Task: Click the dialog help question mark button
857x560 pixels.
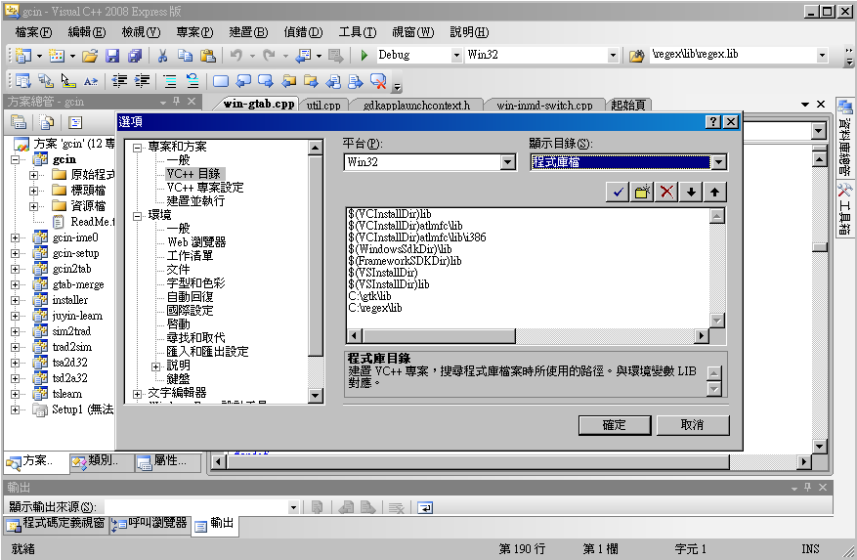Action: (x=712, y=121)
